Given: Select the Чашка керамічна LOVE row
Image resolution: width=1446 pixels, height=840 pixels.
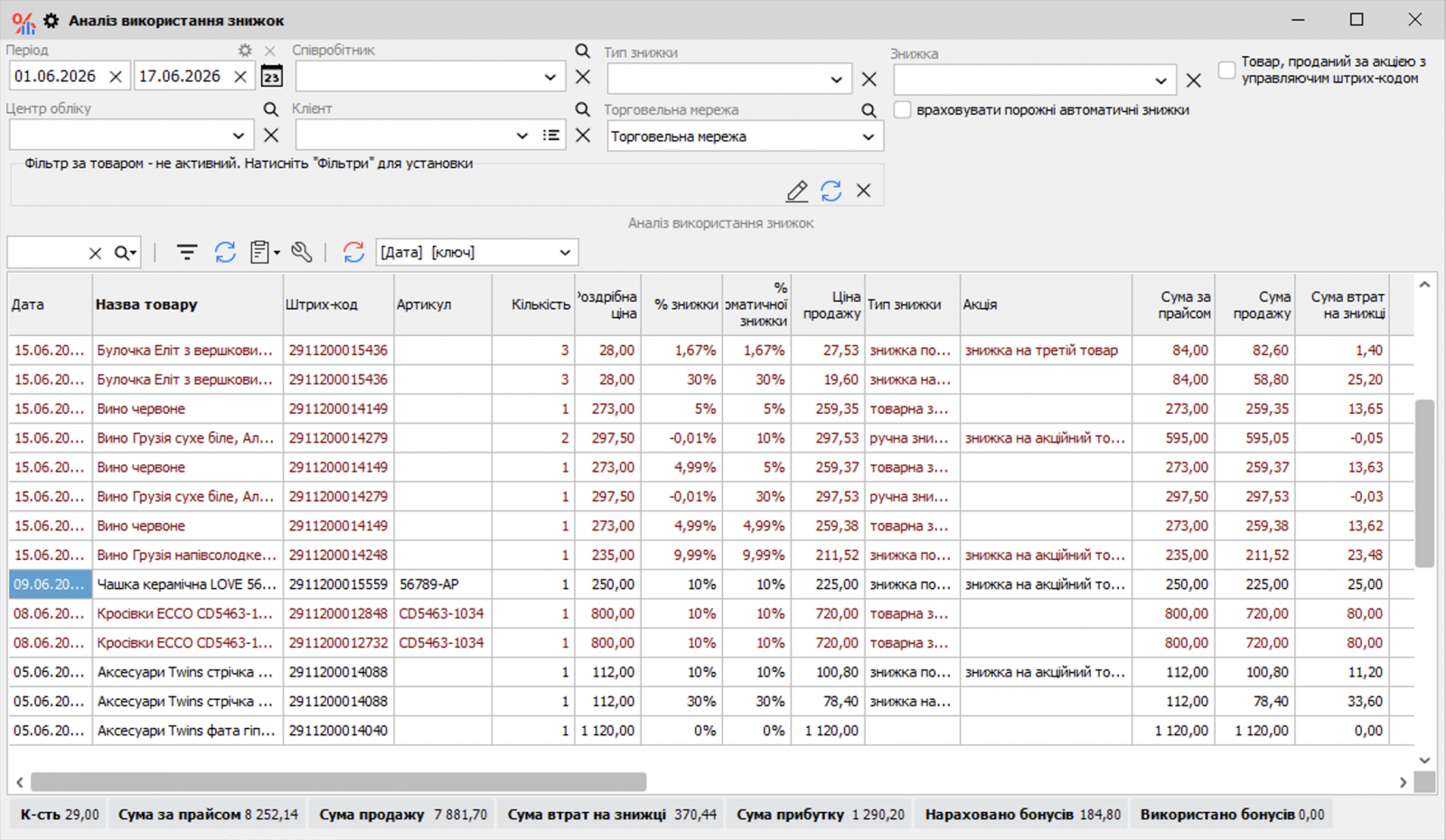Looking at the screenshot, I should [711, 584].
